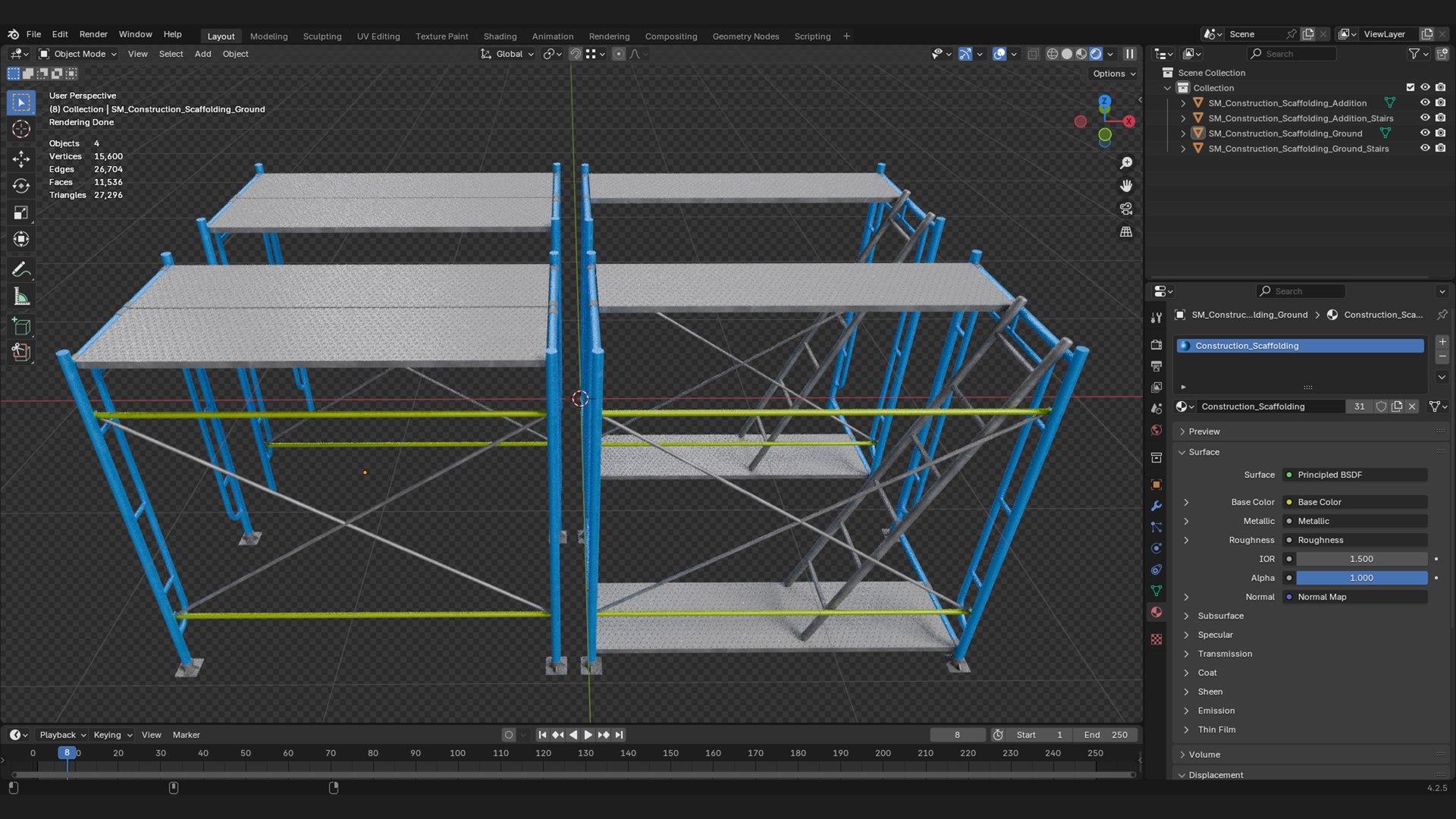Viewport: 1456px width, 819px height.
Task: Open Texture properties checker icon
Action: (1156, 639)
